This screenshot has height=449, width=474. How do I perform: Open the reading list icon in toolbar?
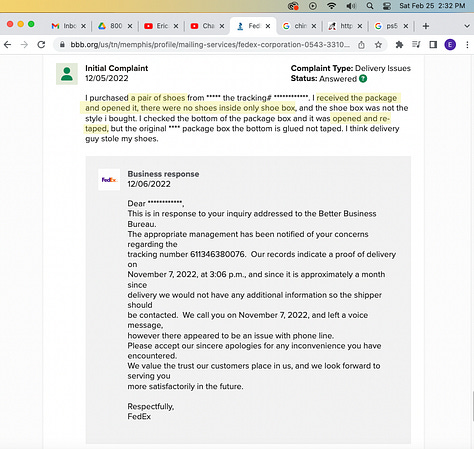click(416, 44)
